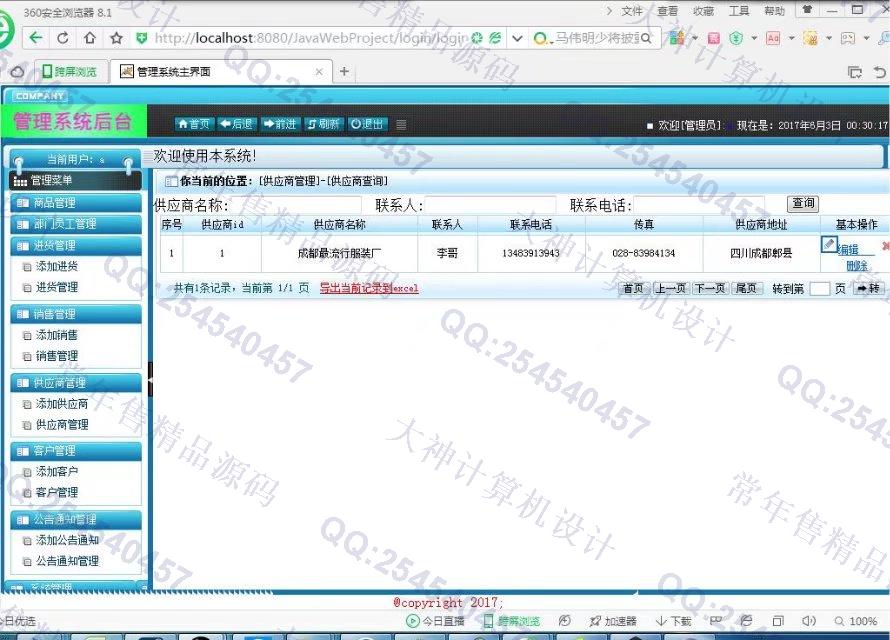Click the edit pencil icon in supplier row

(x=829, y=244)
